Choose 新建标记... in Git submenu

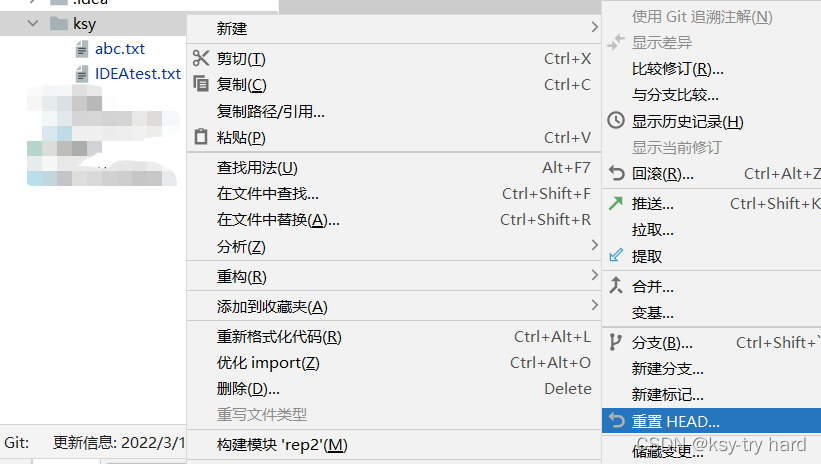[x=712, y=394]
